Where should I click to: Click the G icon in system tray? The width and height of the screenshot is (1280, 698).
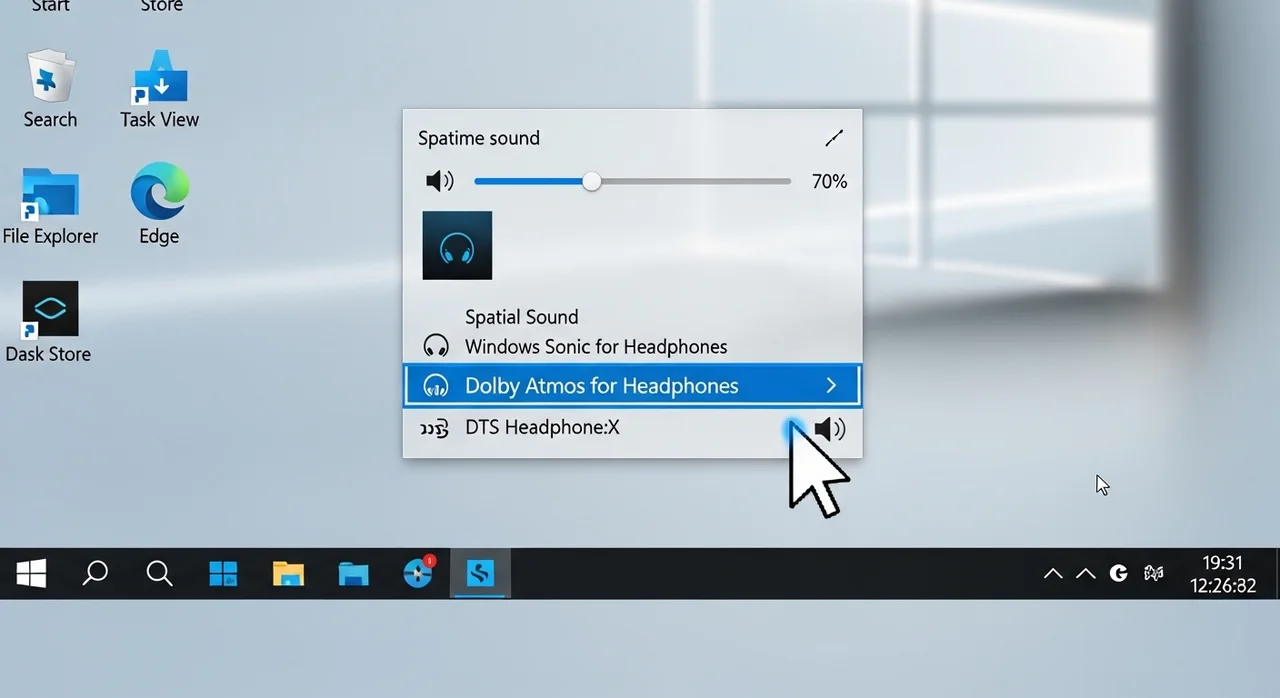(1119, 573)
